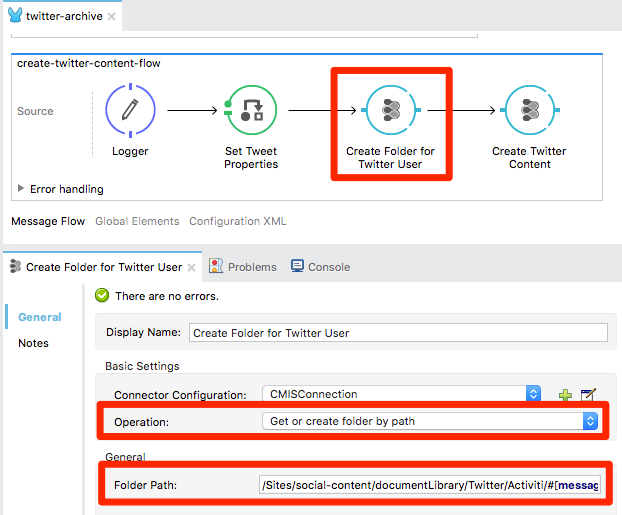The width and height of the screenshot is (622, 515).
Task: Click 'There are no errors.' message
Action: pyautogui.click(x=167, y=296)
